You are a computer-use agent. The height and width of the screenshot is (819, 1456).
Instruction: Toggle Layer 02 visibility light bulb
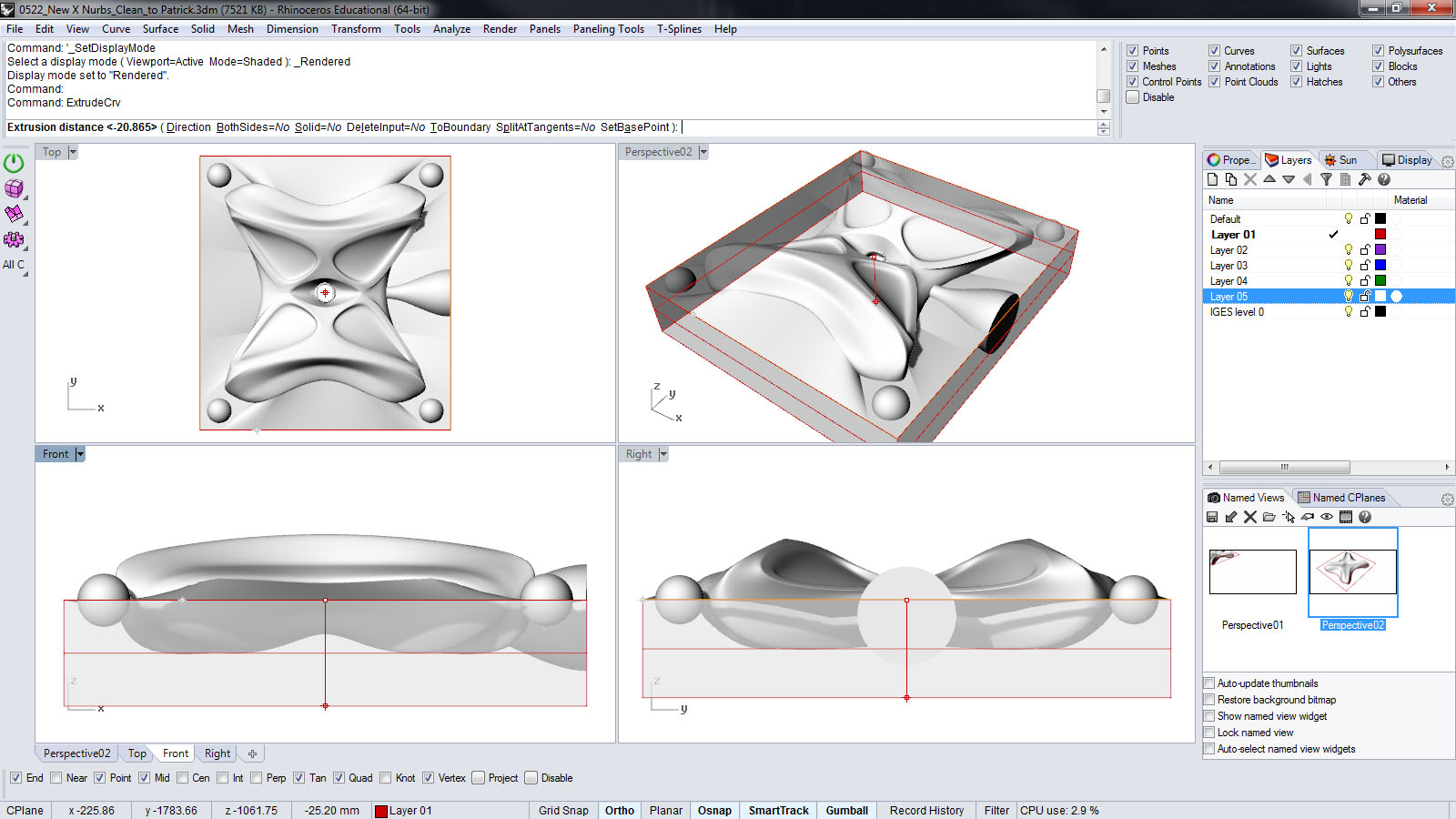tap(1349, 249)
